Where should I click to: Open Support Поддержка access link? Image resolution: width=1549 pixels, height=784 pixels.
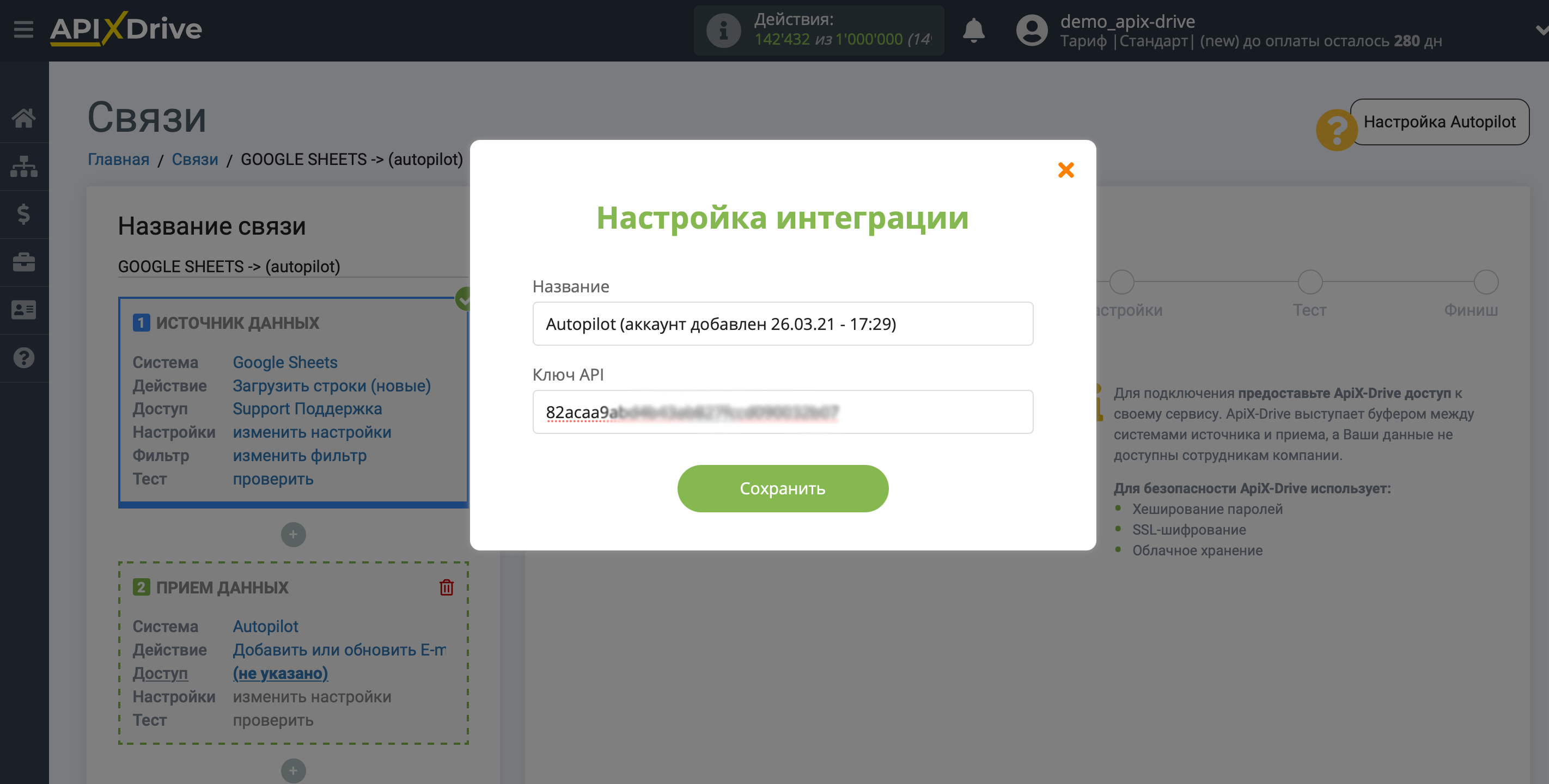point(307,408)
